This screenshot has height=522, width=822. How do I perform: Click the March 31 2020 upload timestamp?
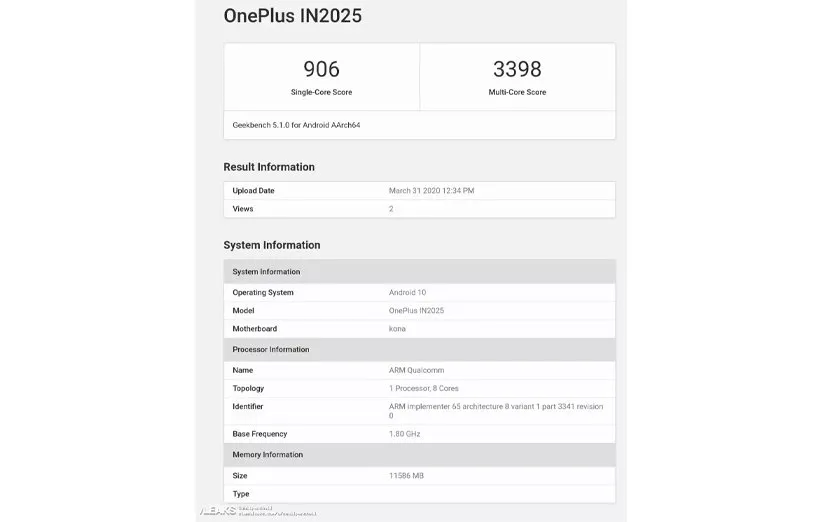pyautogui.click(x=431, y=190)
